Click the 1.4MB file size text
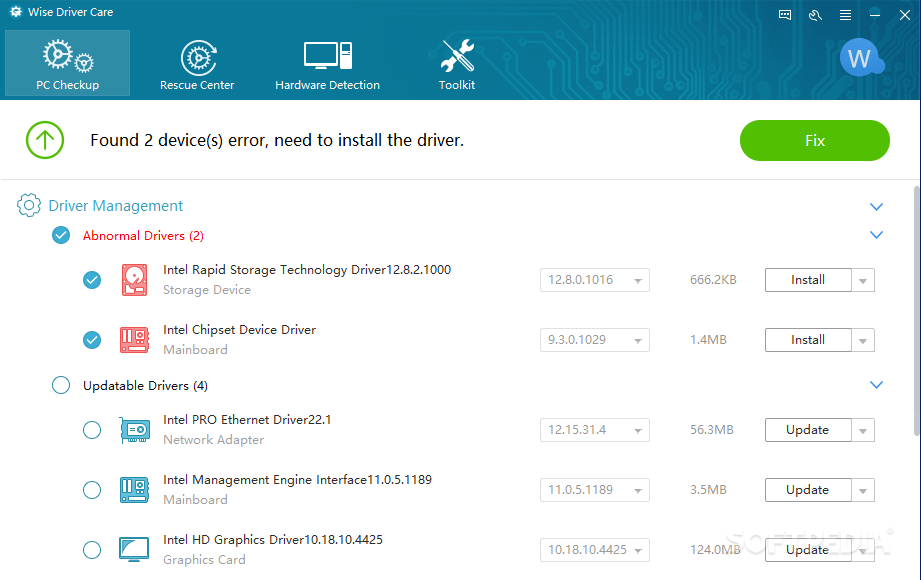This screenshot has width=921, height=580. pyautogui.click(x=708, y=340)
